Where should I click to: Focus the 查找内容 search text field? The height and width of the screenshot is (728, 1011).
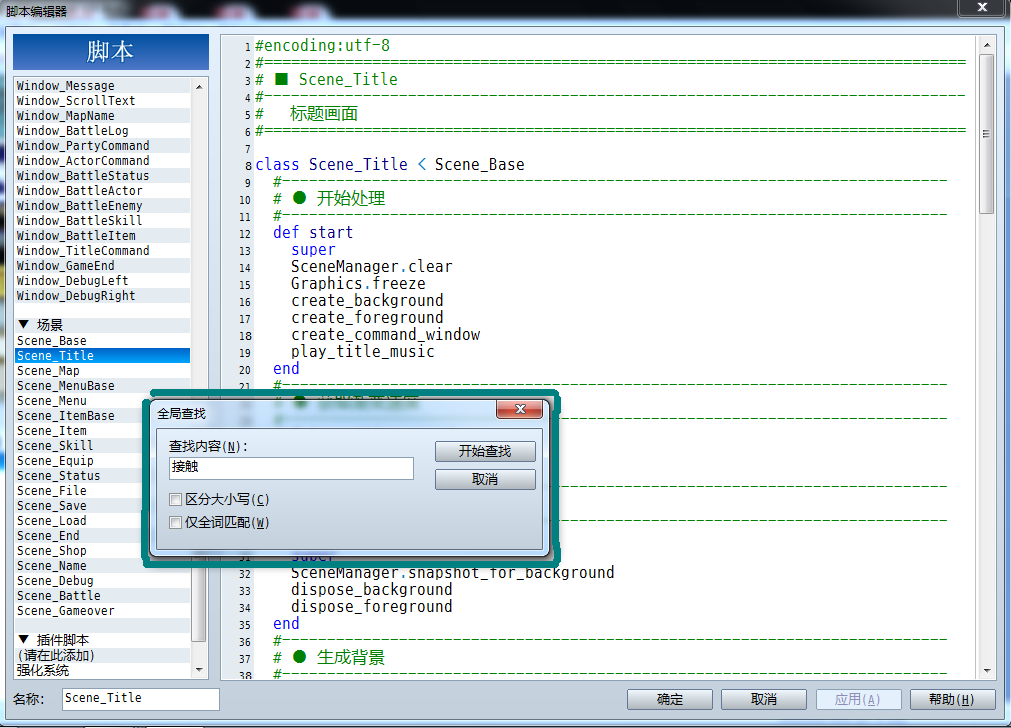pyautogui.click(x=291, y=467)
